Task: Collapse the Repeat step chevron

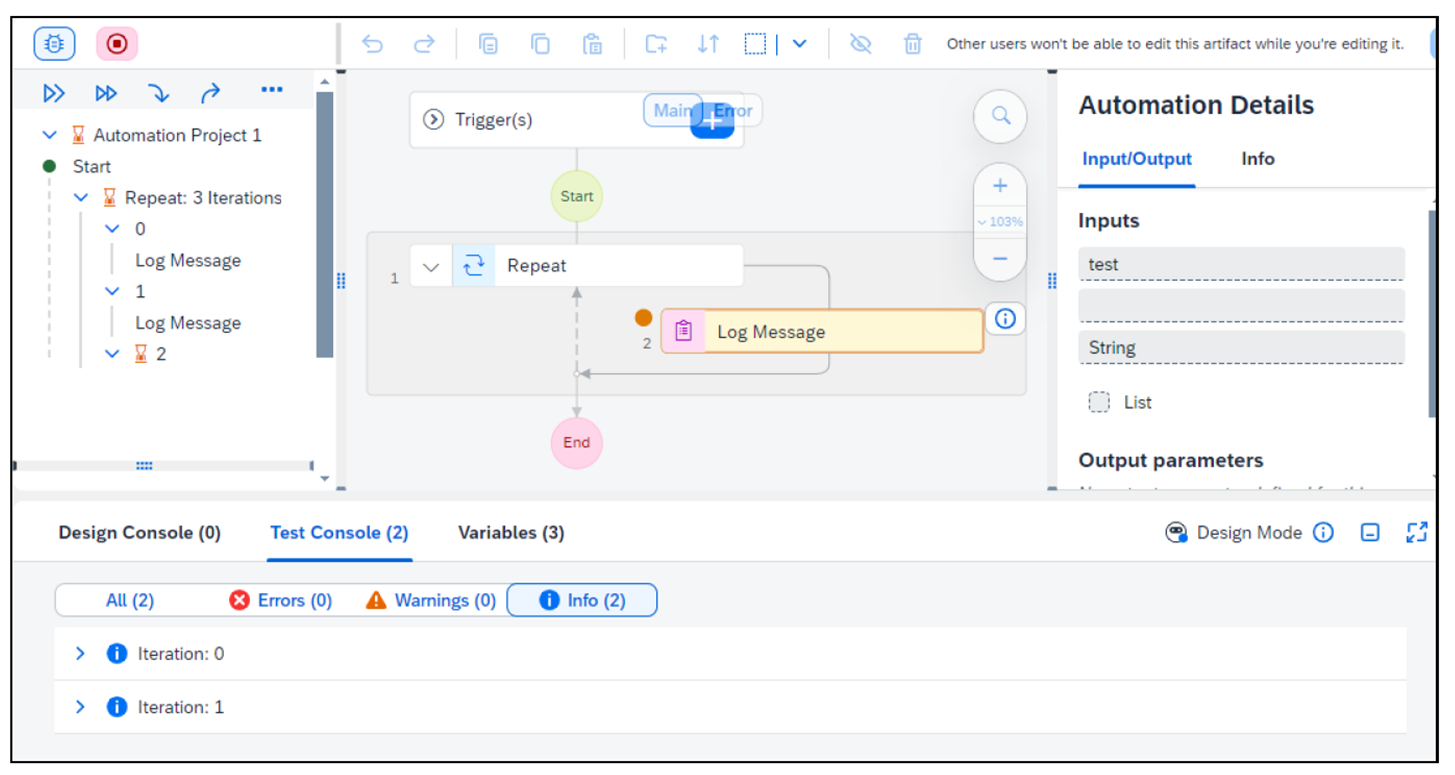Action: pos(431,267)
